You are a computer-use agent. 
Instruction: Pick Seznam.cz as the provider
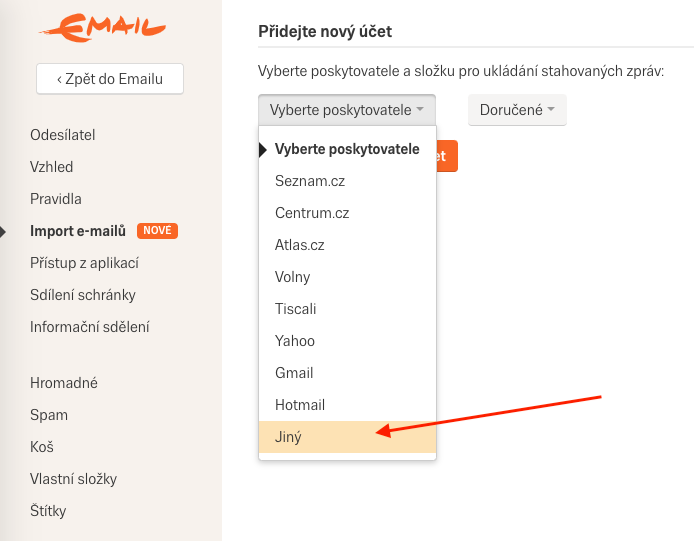[x=347, y=181]
